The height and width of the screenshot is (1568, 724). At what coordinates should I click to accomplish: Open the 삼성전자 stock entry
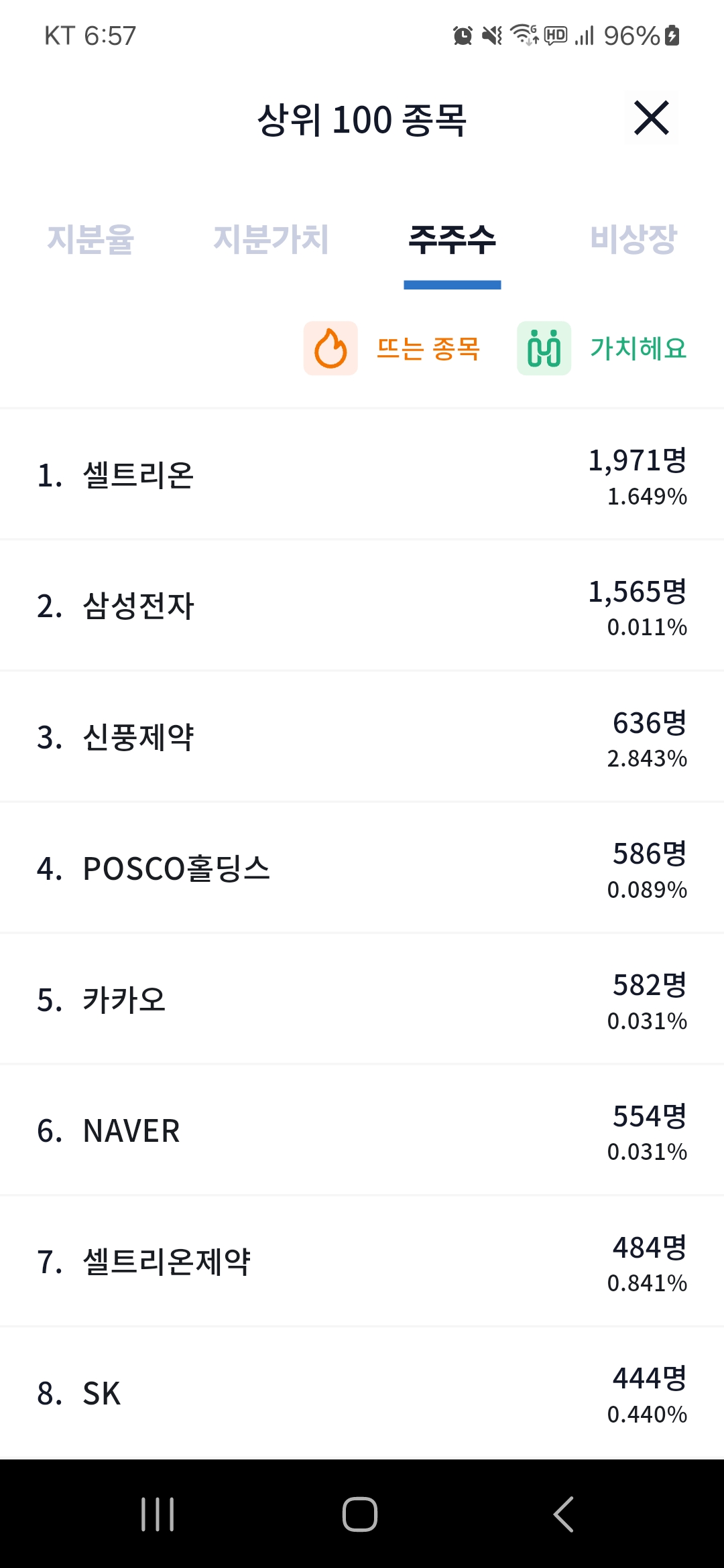[362, 606]
